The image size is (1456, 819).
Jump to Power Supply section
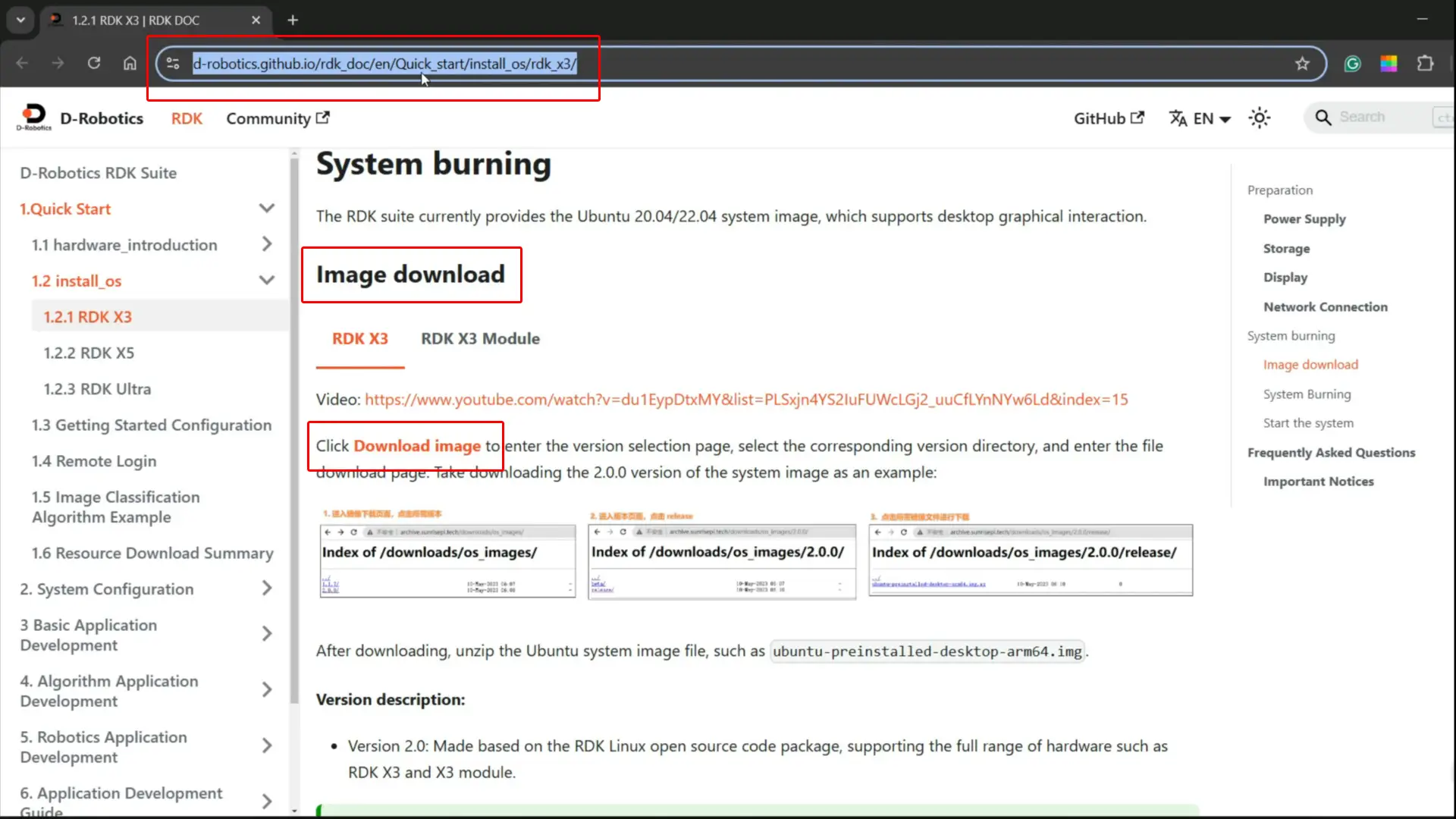1304,219
